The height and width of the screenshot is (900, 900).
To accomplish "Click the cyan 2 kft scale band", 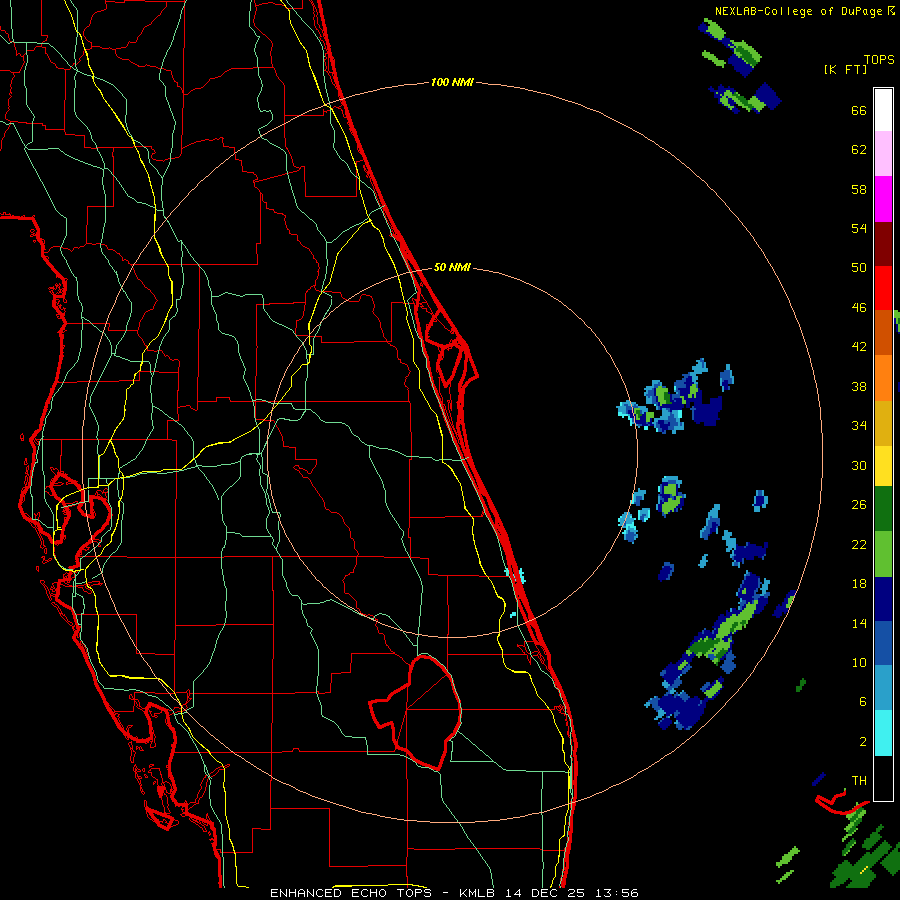I will [x=883, y=733].
